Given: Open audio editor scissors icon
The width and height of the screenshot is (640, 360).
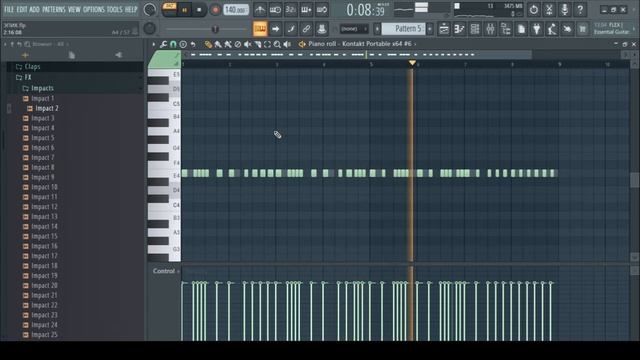Looking at the screenshot, I should (549, 9).
